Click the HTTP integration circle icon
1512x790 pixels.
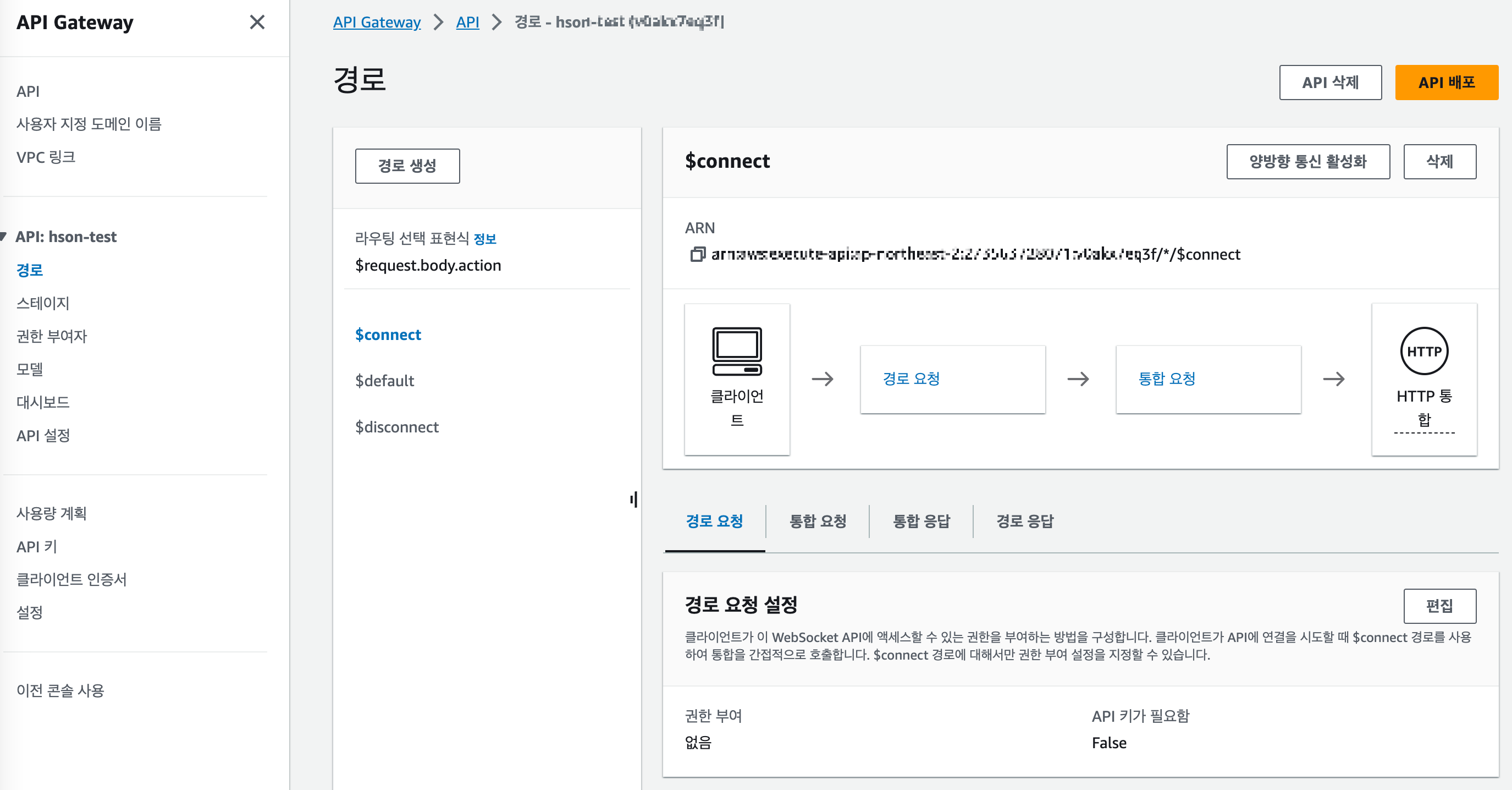point(1424,351)
